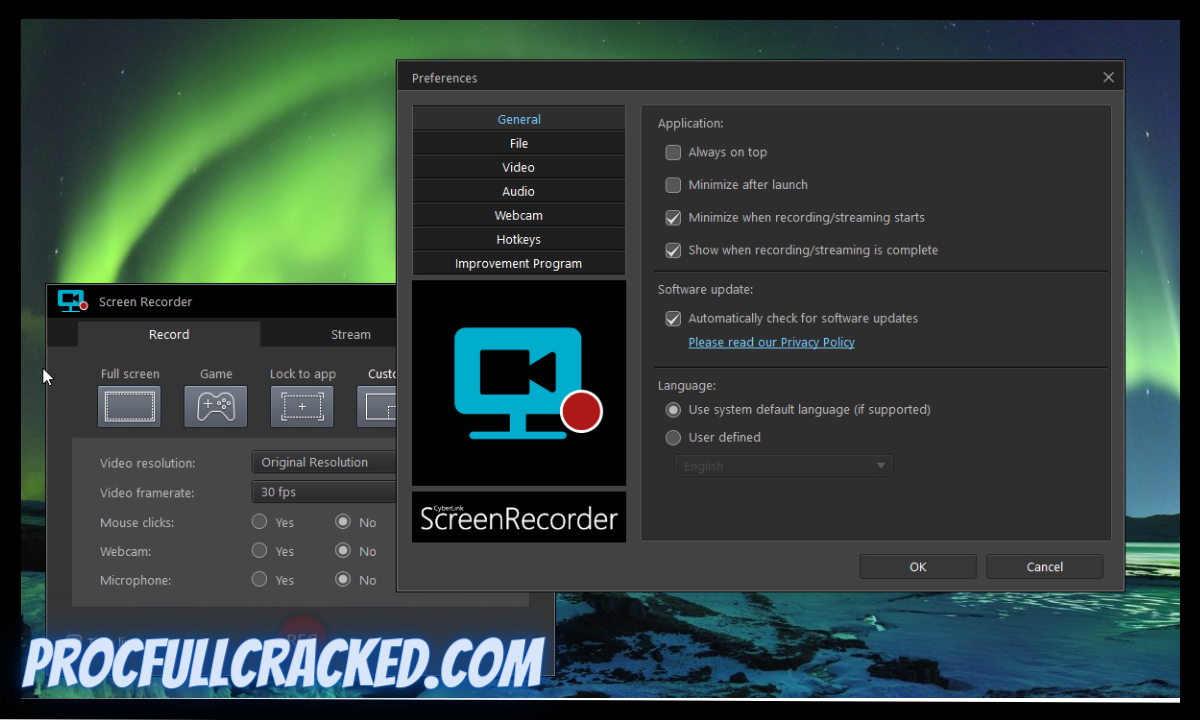Uncheck Show when recording/streaming is complete

(x=673, y=250)
